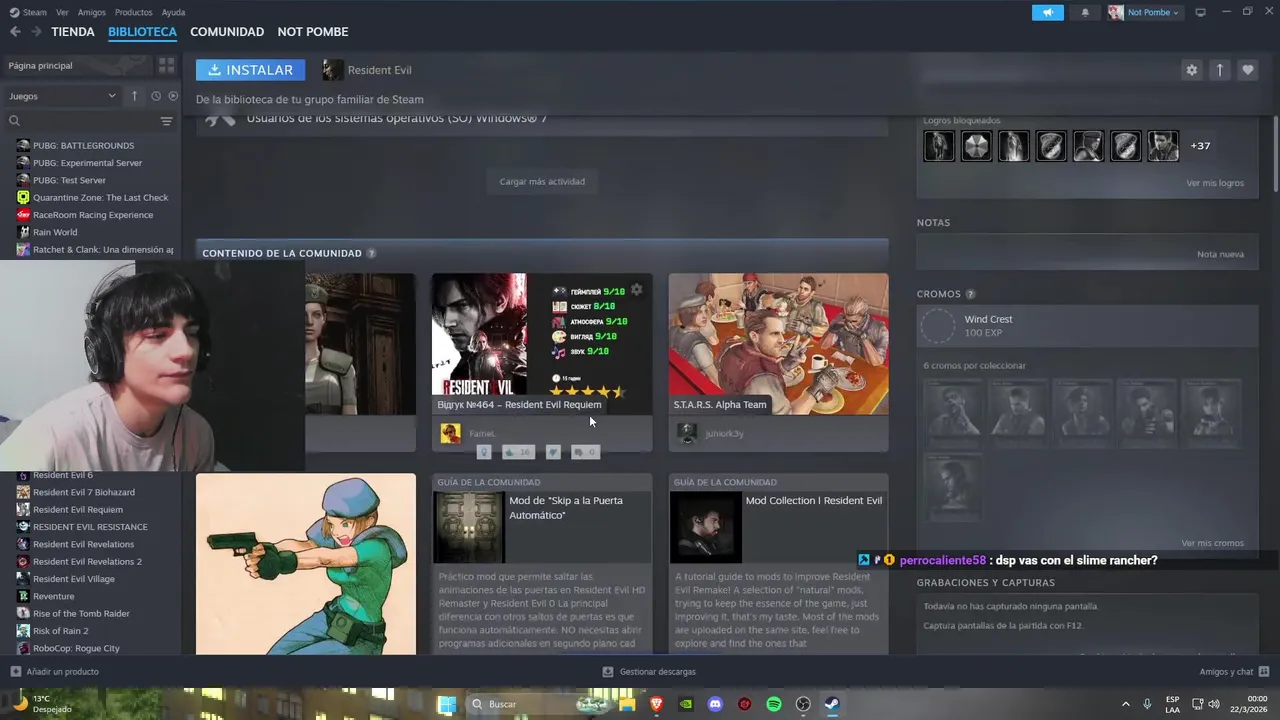Screen dimensions: 1280x720
Task: Open Brave browser from the taskbar
Action: 657,704
